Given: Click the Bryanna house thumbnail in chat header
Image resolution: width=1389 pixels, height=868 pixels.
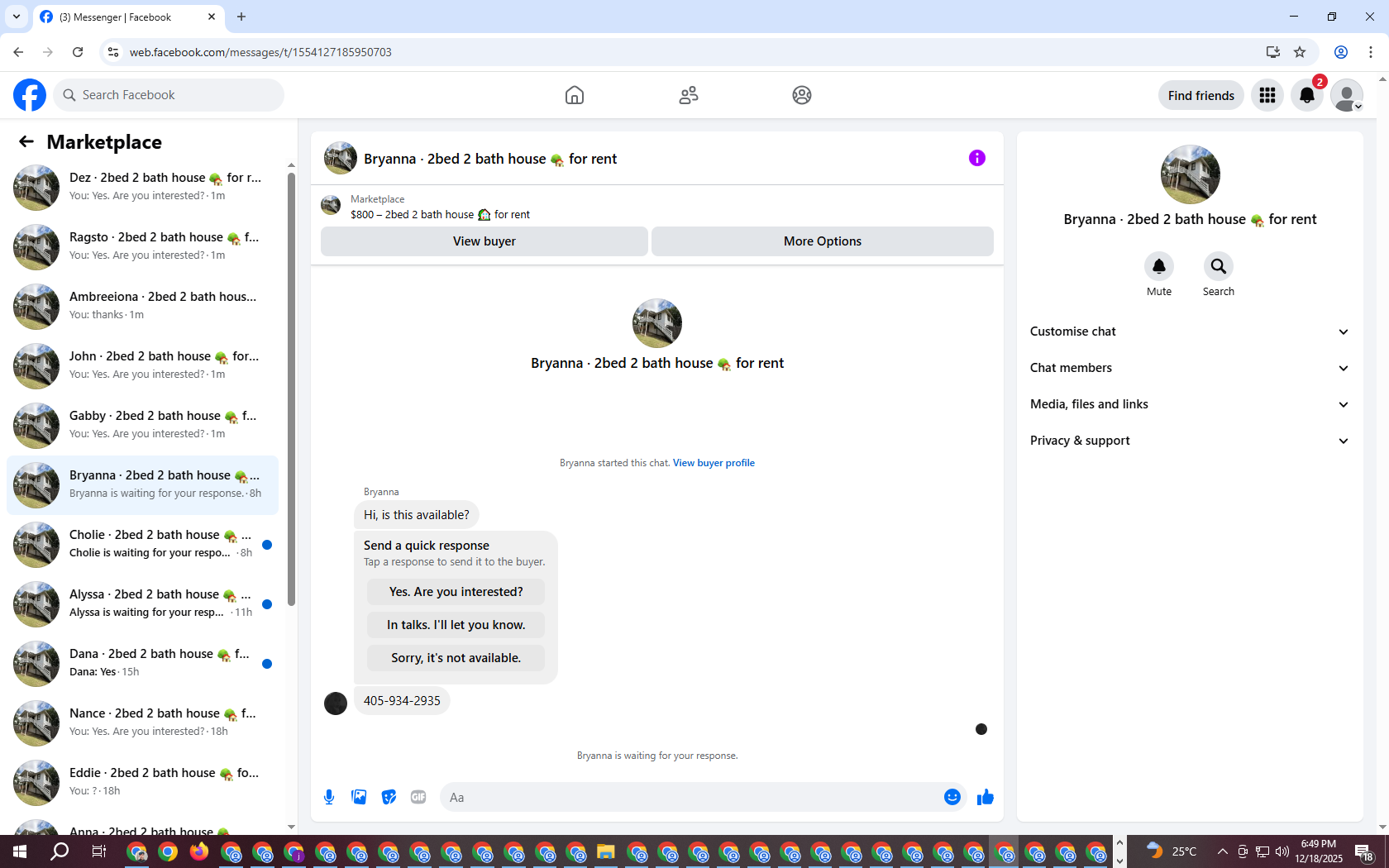Looking at the screenshot, I should pyautogui.click(x=340, y=158).
